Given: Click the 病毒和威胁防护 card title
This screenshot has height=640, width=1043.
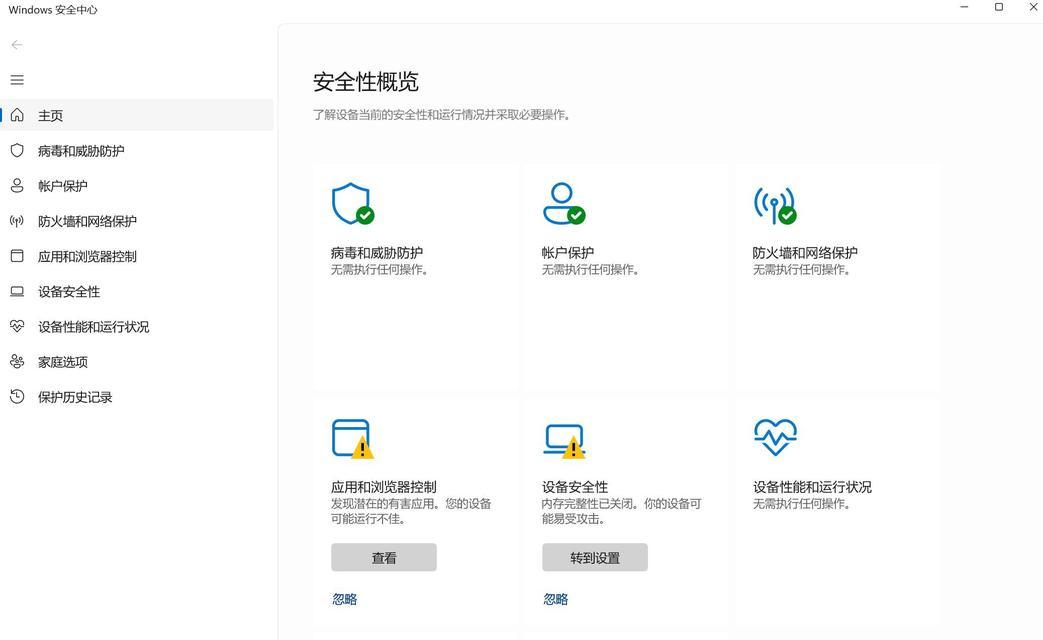Looking at the screenshot, I should click(376, 253).
